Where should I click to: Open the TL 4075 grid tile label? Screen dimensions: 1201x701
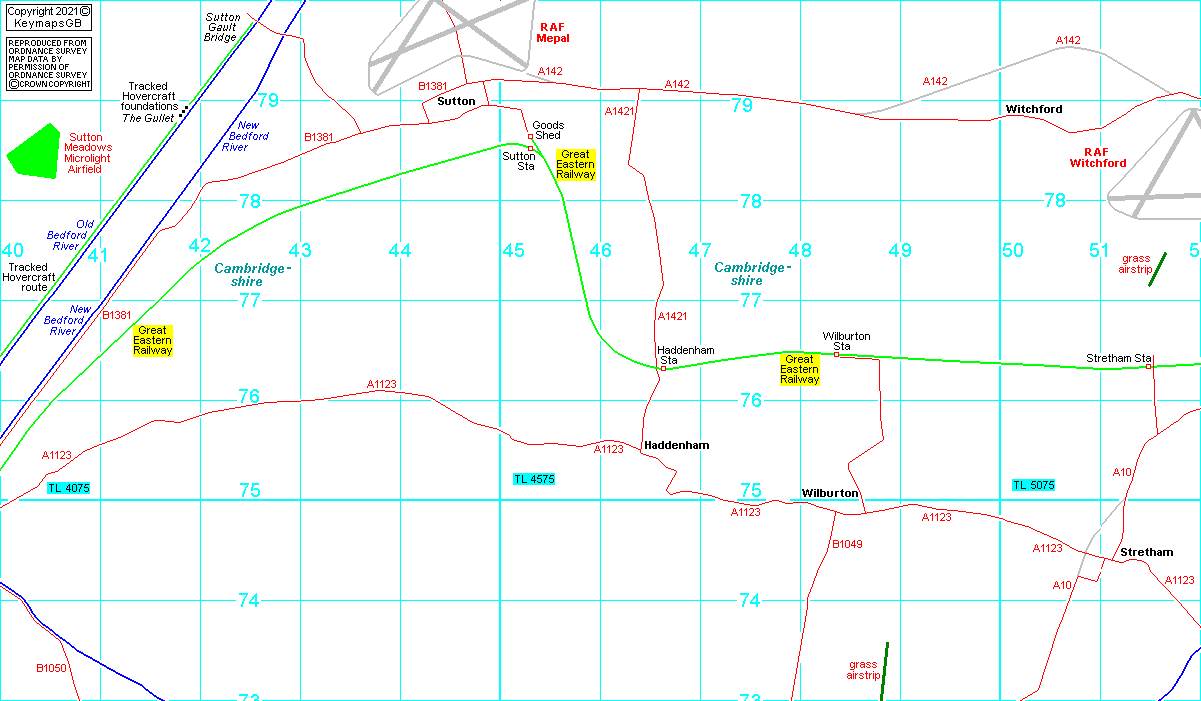68,488
